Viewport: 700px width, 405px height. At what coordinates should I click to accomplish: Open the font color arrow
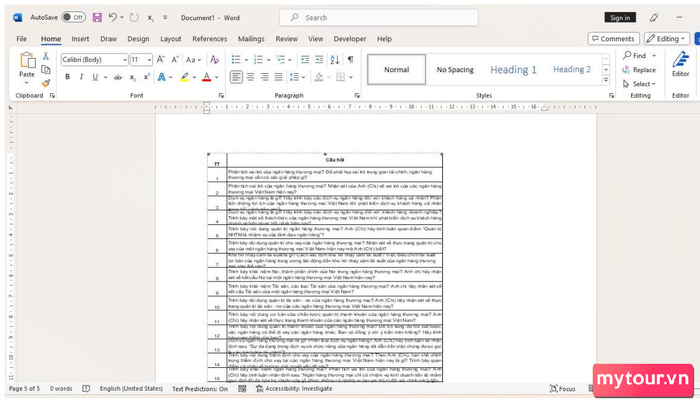click(217, 76)
